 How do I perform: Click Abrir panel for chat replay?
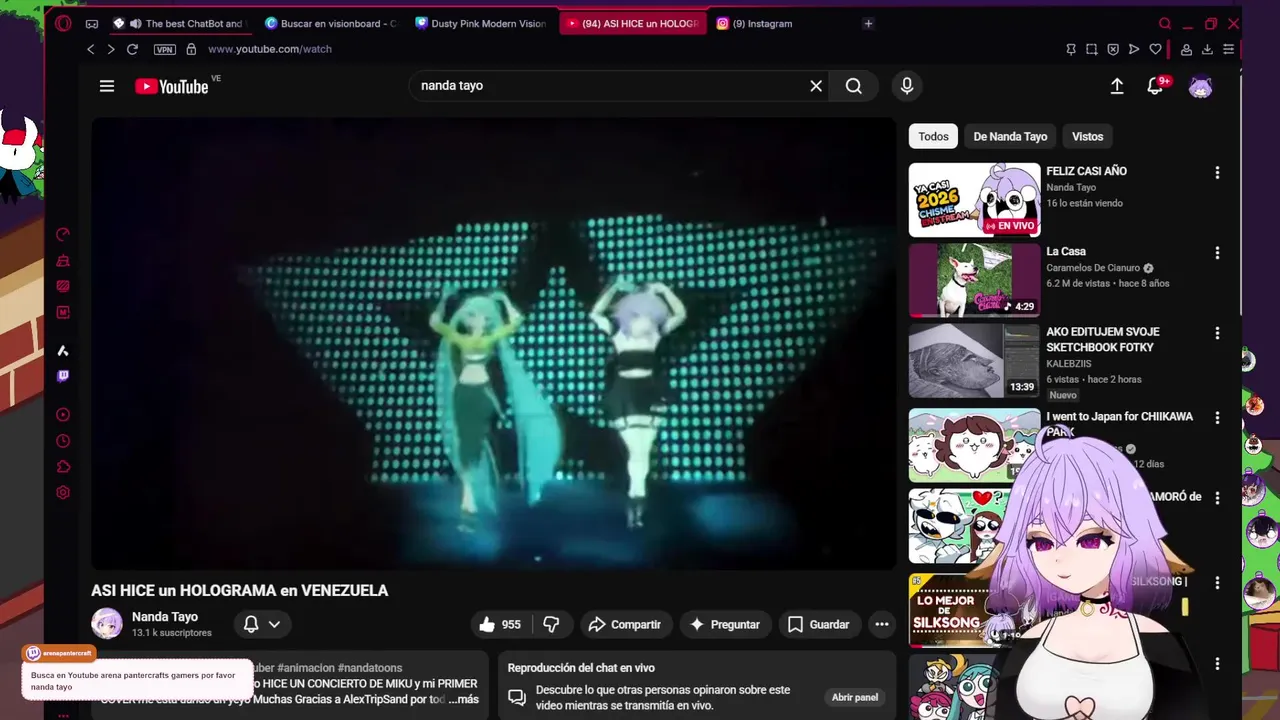855,697
